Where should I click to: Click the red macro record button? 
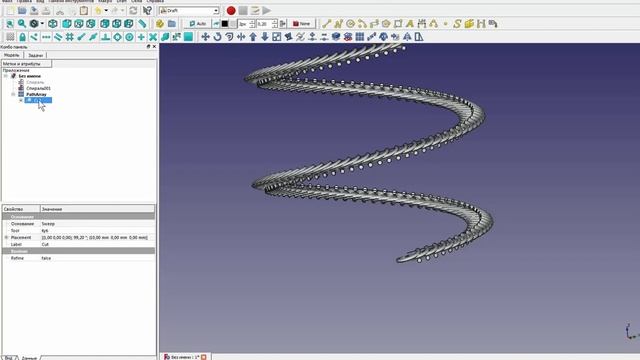[x=231, y=11]
